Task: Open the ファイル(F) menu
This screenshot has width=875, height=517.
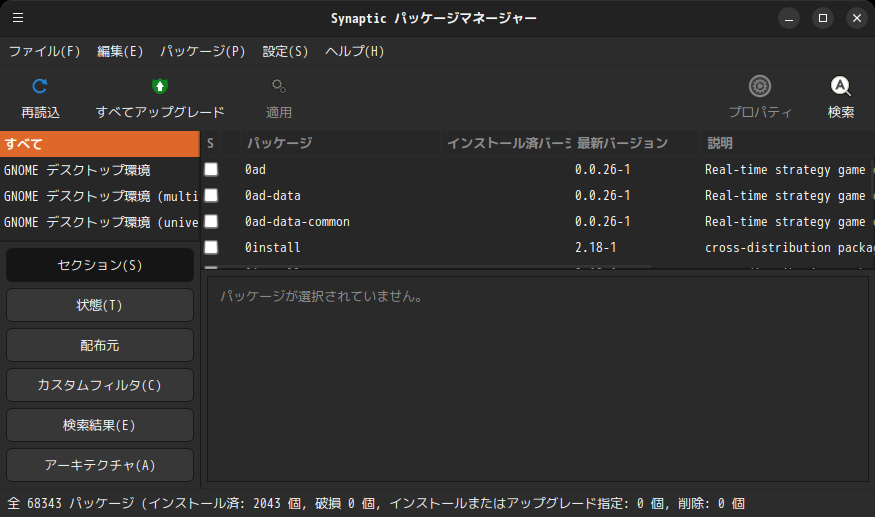Action: coord(45,51)
